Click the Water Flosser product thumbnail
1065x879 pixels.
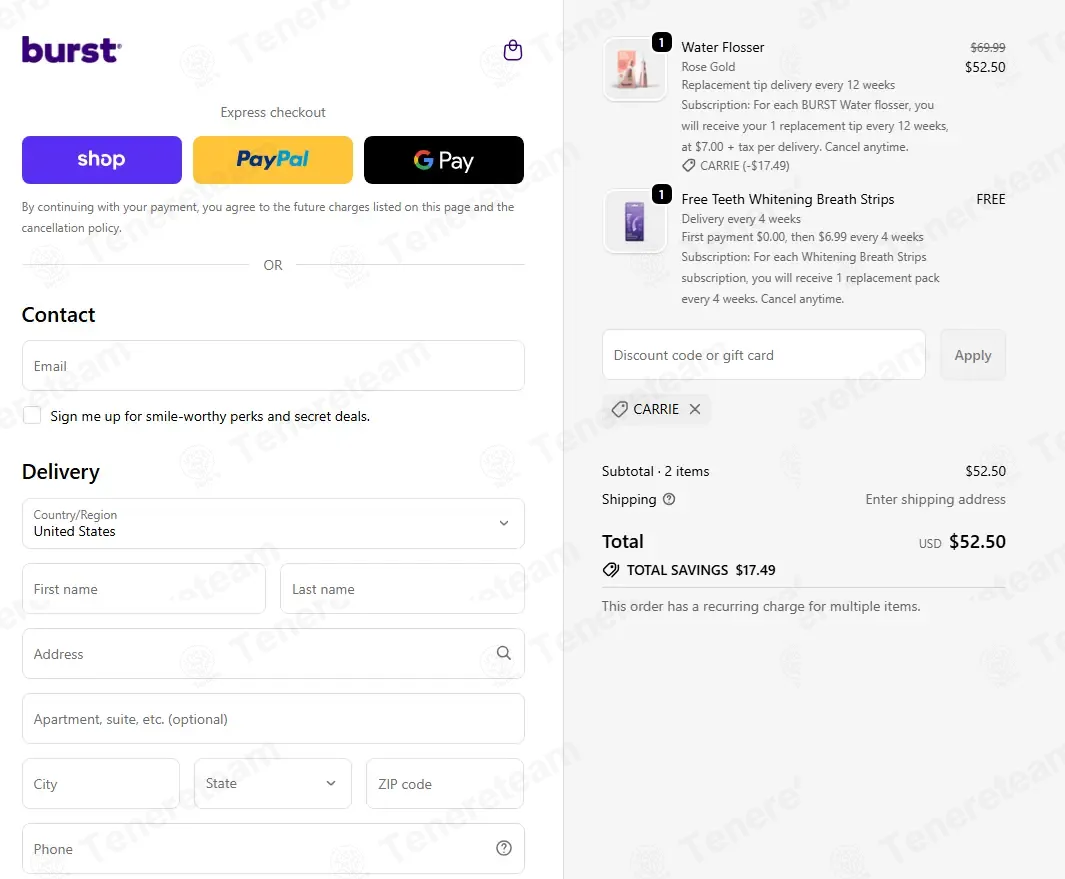pos(635,69)
